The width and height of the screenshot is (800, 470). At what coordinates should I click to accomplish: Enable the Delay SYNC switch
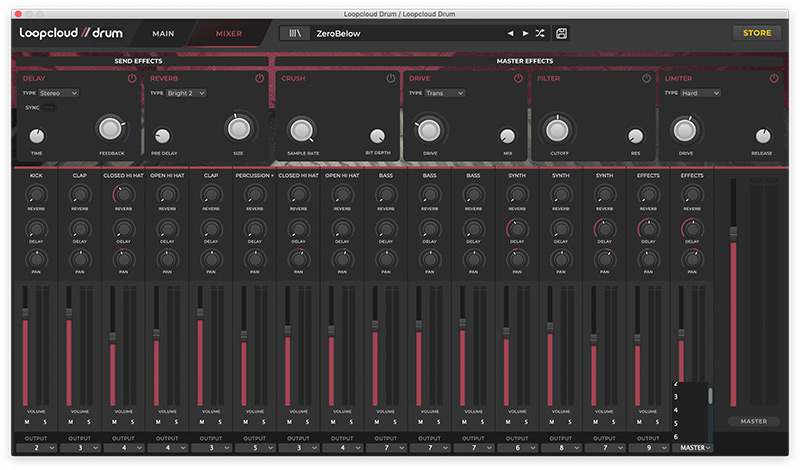point(49,108)
